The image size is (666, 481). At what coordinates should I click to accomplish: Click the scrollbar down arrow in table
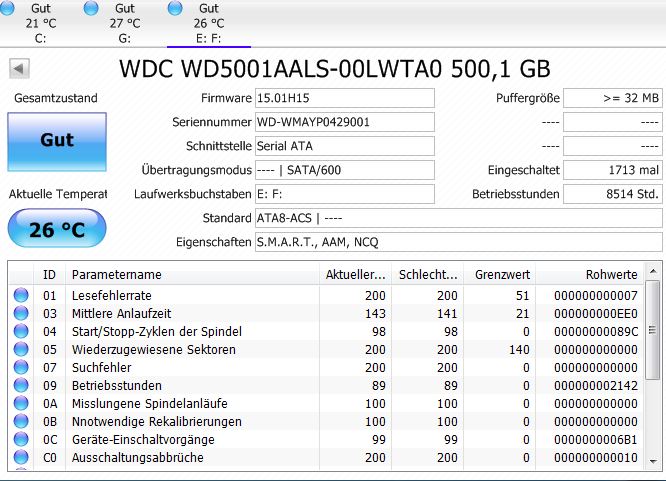653,461
